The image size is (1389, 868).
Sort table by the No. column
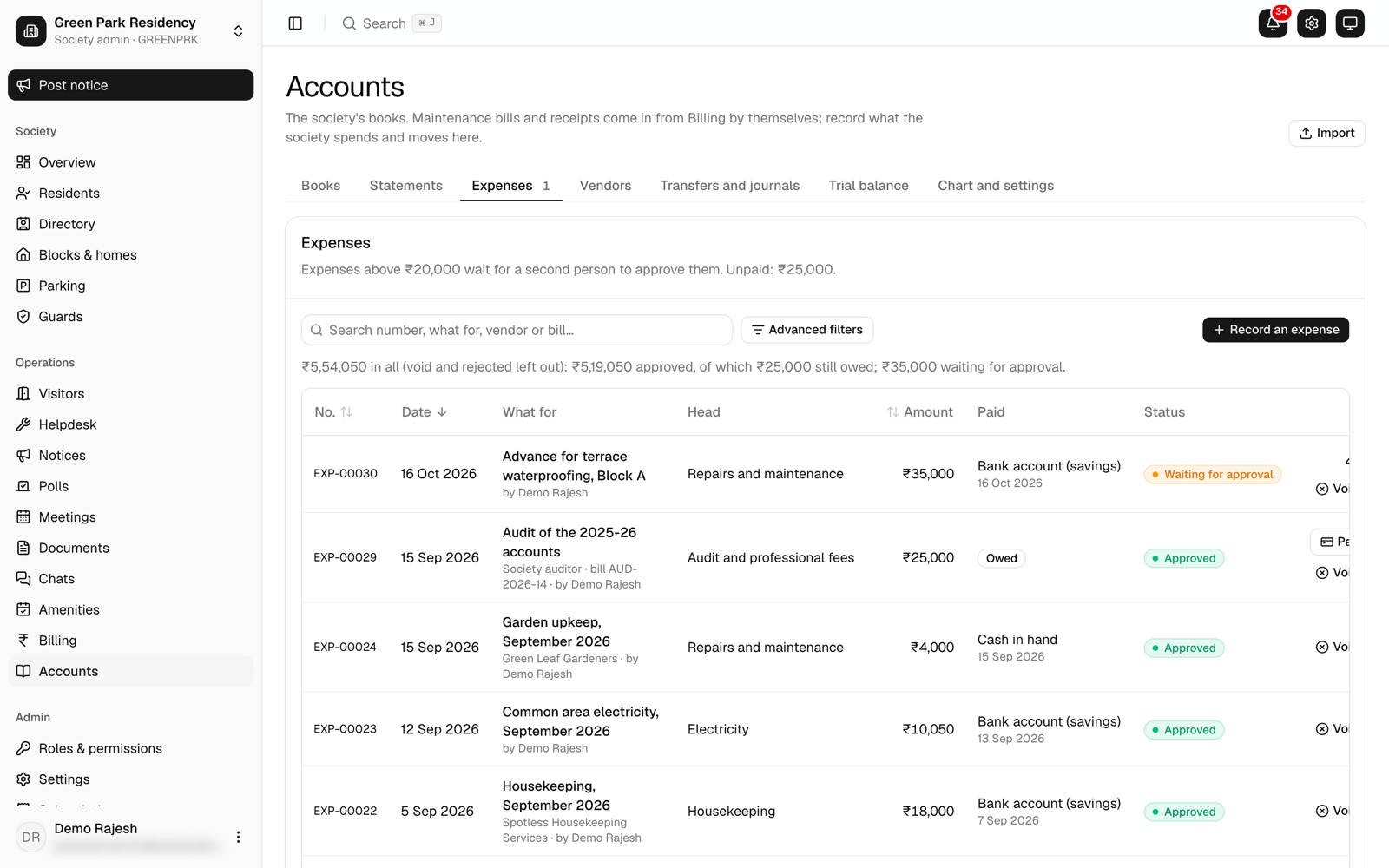tap(333, 412)
